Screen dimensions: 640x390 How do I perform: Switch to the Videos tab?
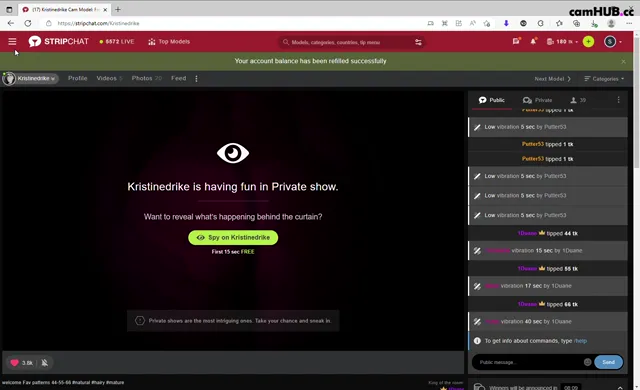[109, 78]
